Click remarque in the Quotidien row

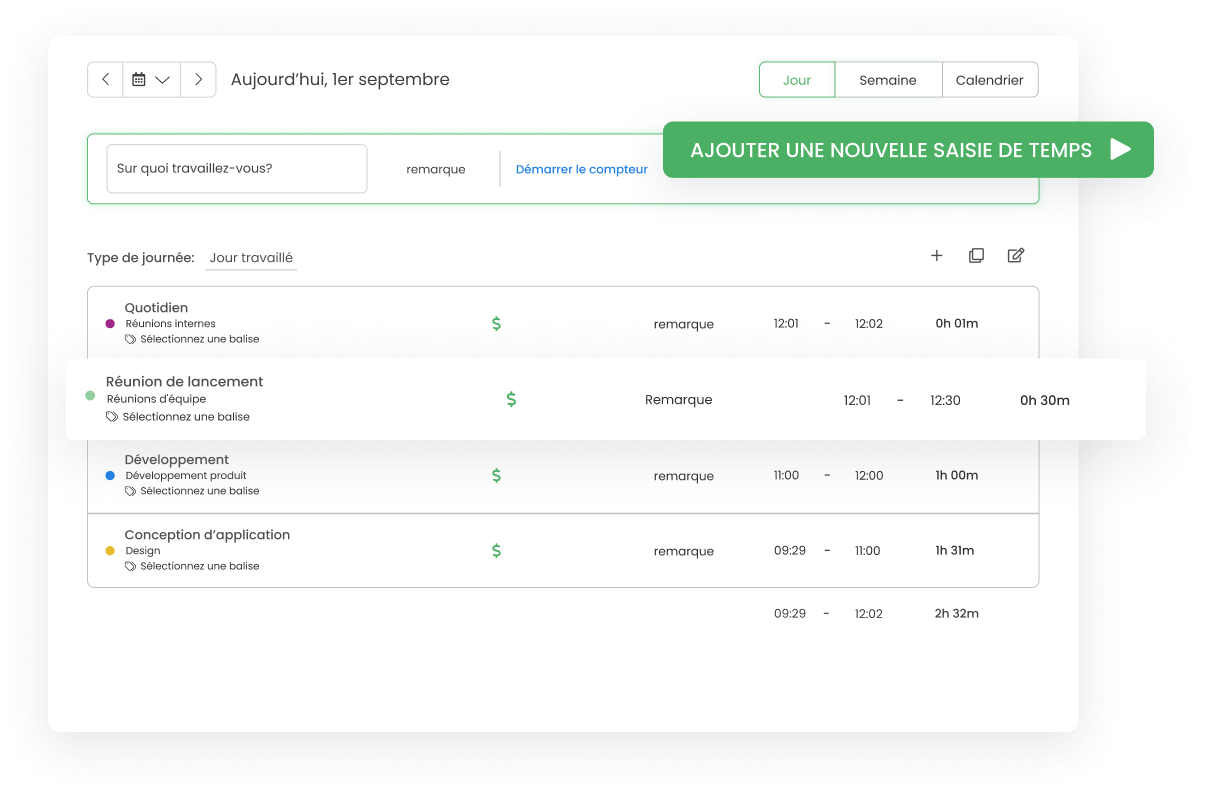684,324
